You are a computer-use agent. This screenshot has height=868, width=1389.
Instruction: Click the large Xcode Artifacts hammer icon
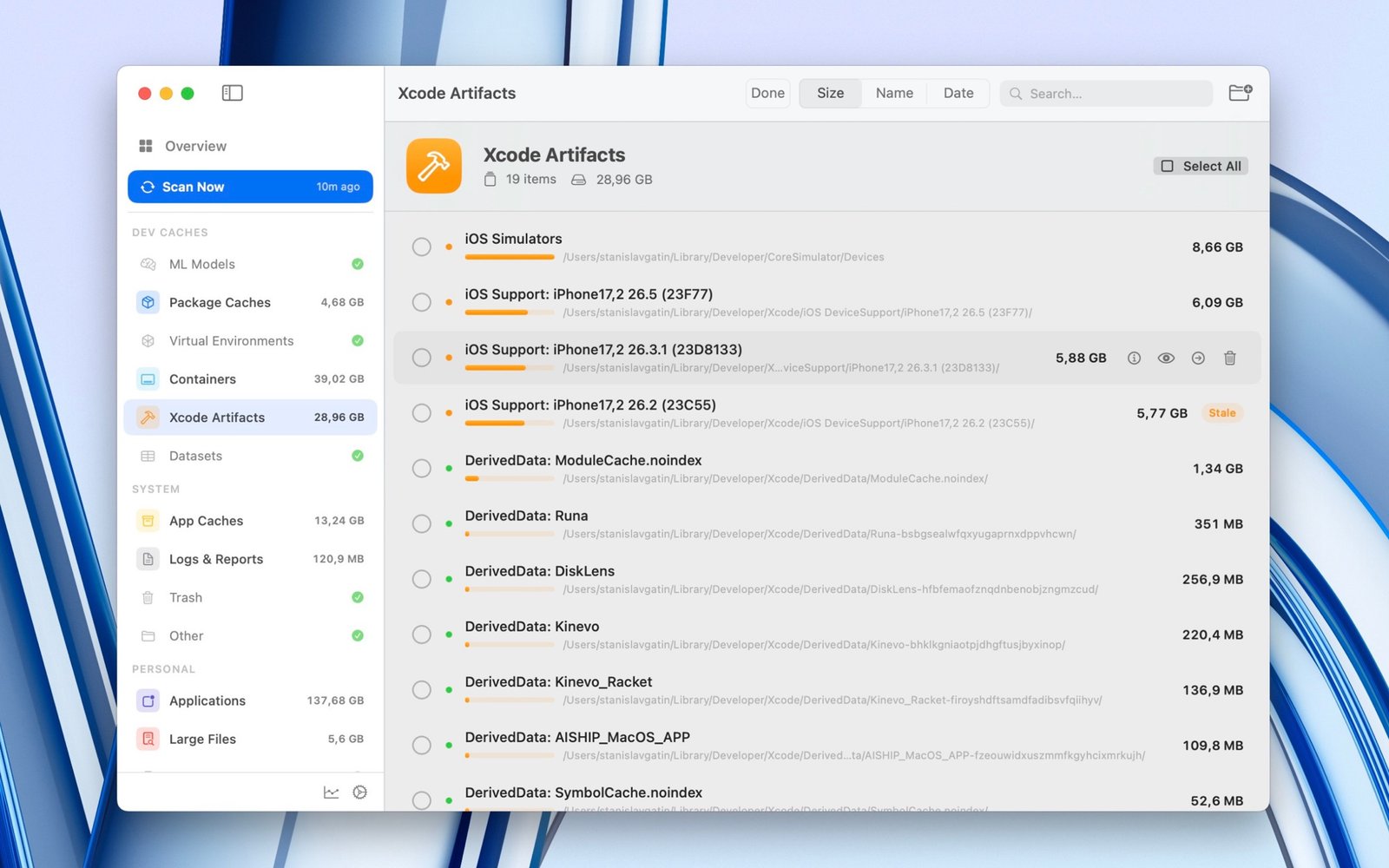[434, 166]
